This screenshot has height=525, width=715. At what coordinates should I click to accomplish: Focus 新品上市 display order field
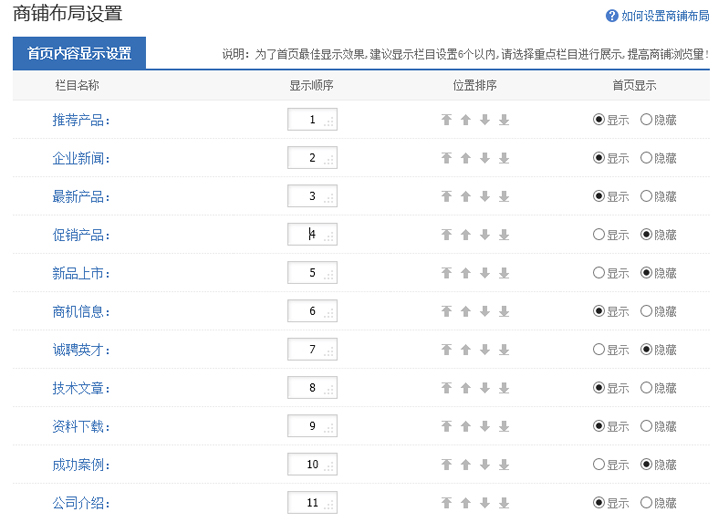(x=312, y=273)
